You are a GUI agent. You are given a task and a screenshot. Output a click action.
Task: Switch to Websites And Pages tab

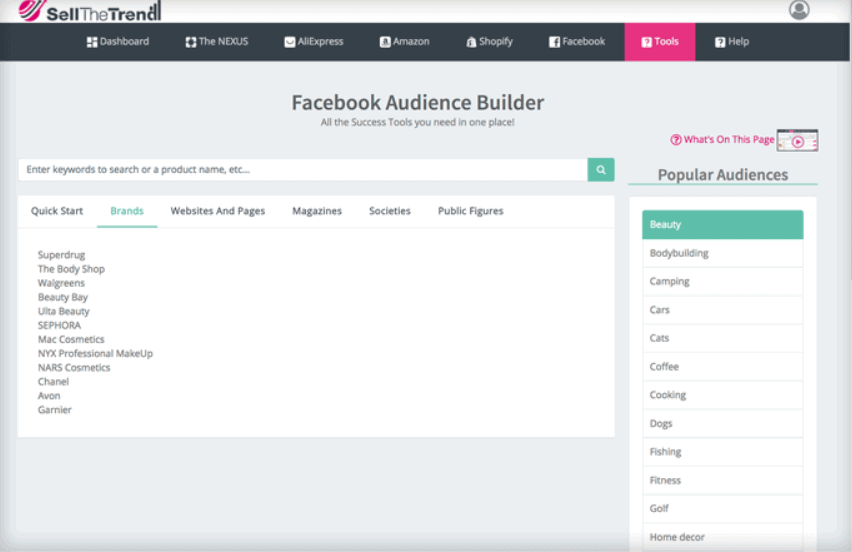coord(218,211)
